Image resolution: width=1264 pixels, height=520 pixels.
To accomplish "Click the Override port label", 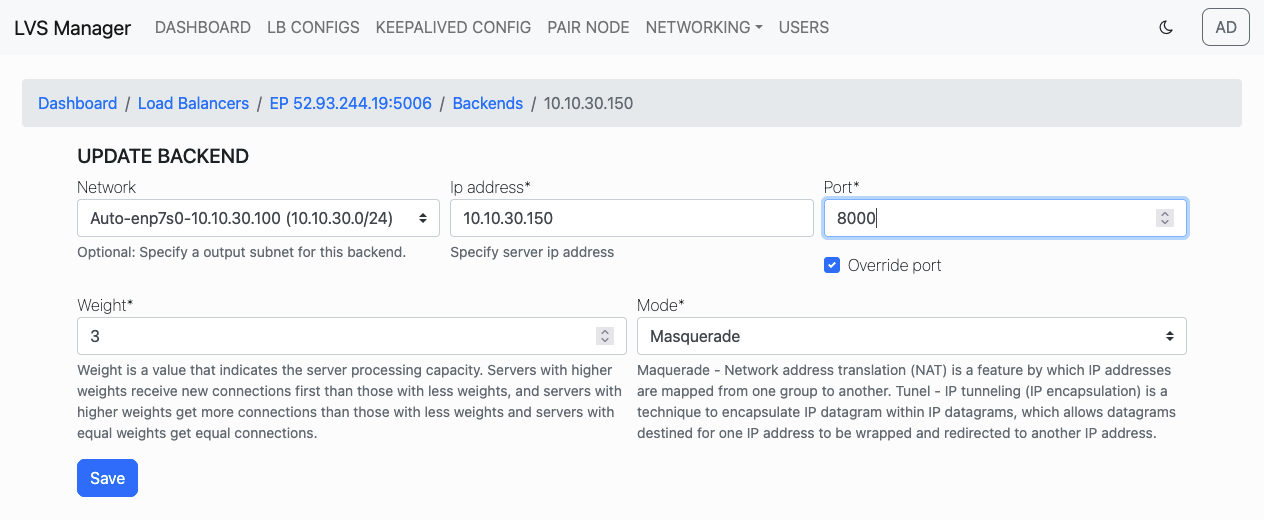I will [x=895, y=265].
